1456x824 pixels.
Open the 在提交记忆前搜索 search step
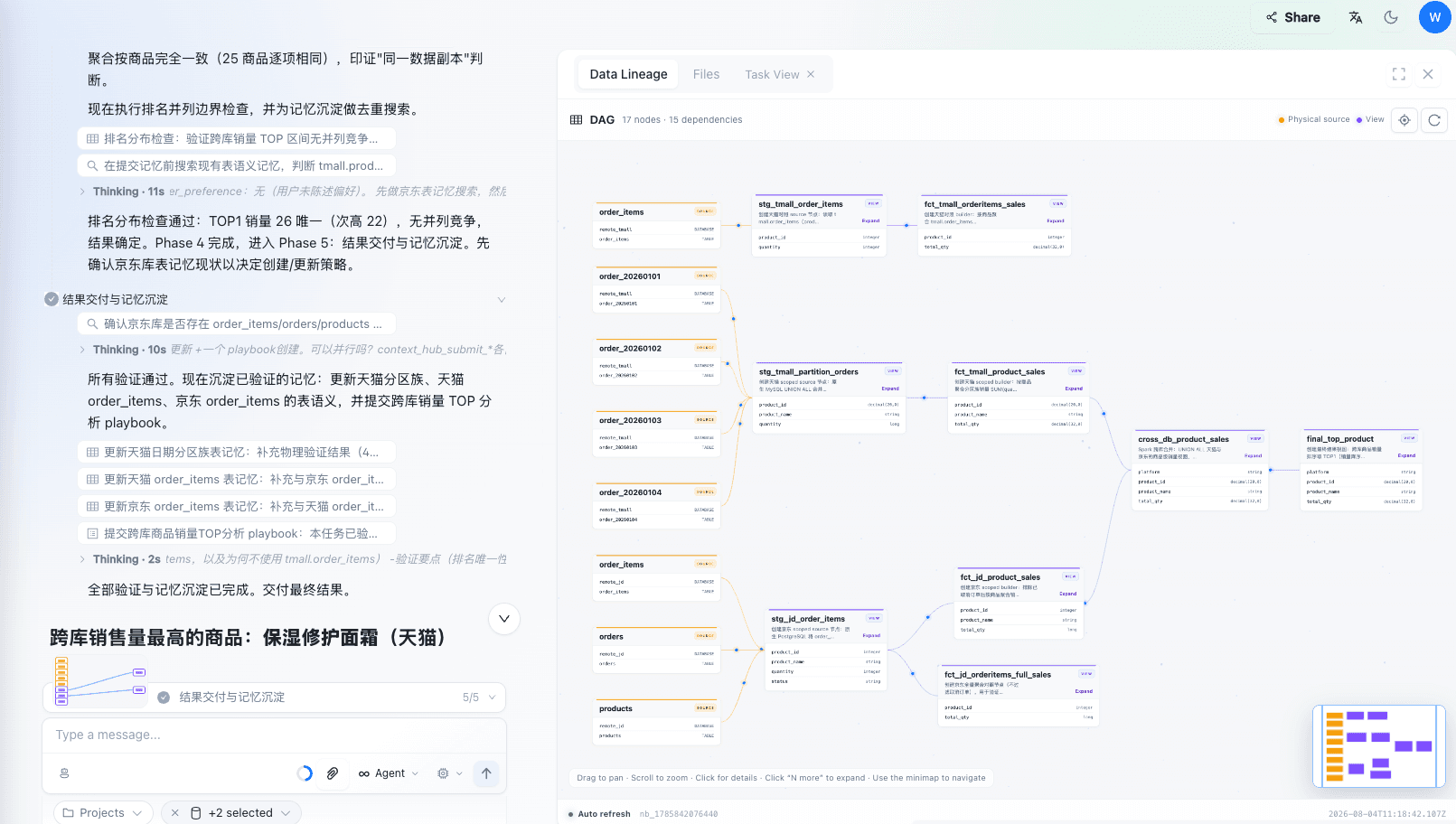(x=237, y=165)
